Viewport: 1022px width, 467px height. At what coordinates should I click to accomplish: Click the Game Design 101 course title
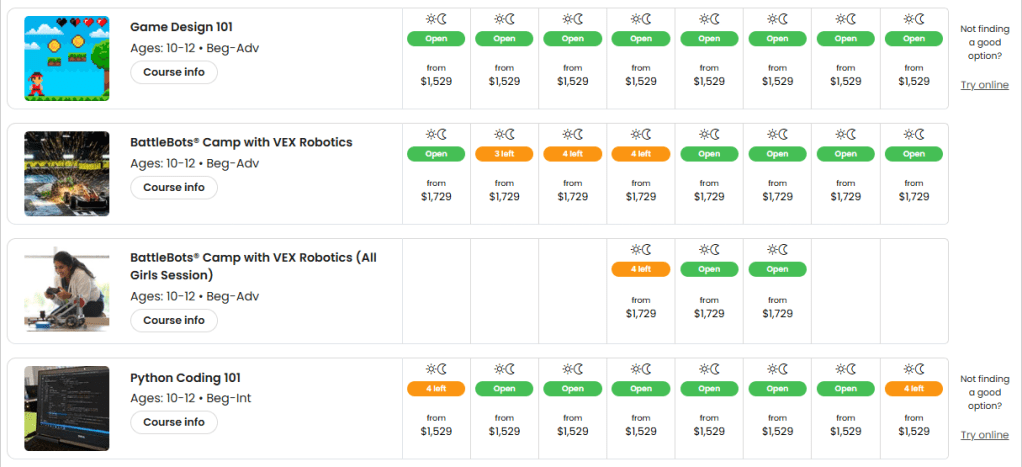pos(181,26)
